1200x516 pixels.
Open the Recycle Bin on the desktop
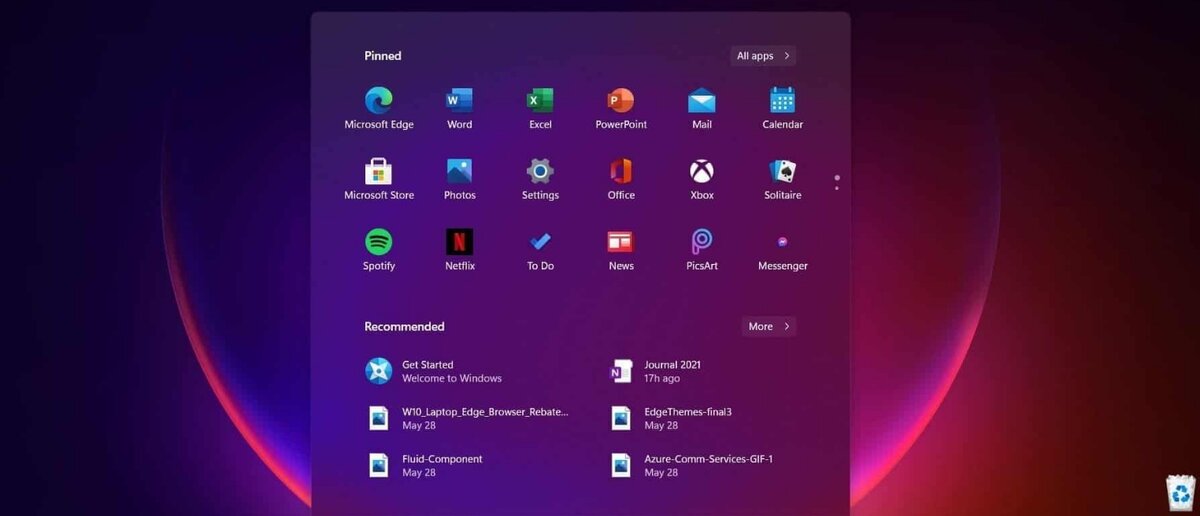[1180, 492]
